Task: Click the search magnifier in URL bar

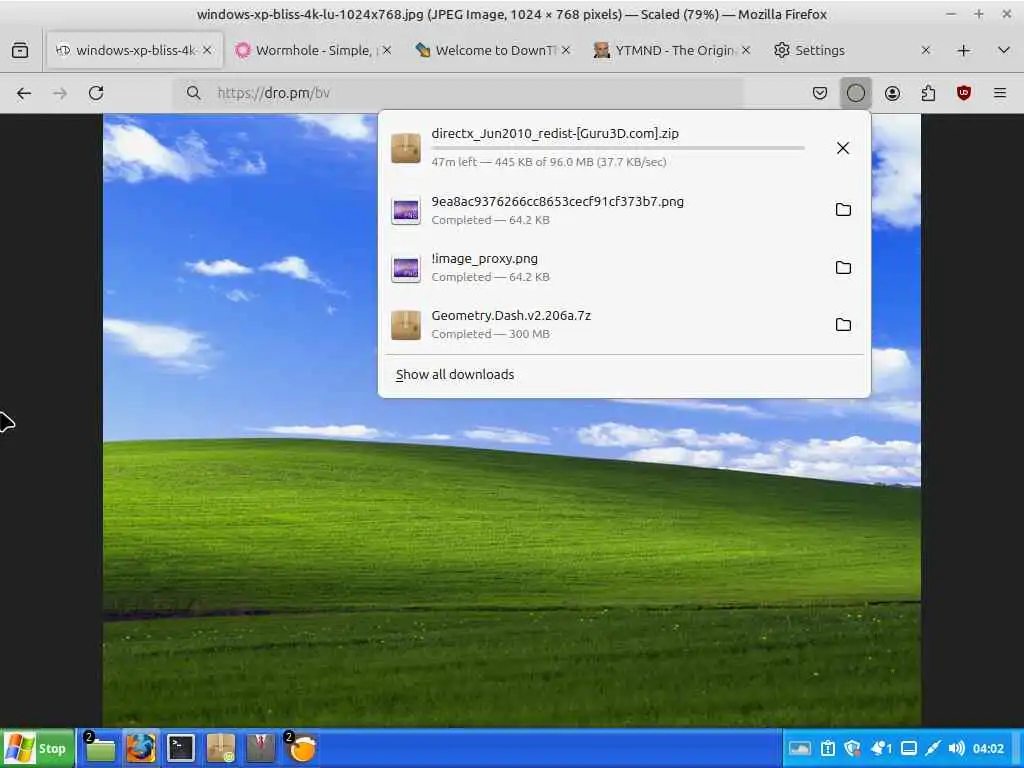Action: tap(193, 93)
